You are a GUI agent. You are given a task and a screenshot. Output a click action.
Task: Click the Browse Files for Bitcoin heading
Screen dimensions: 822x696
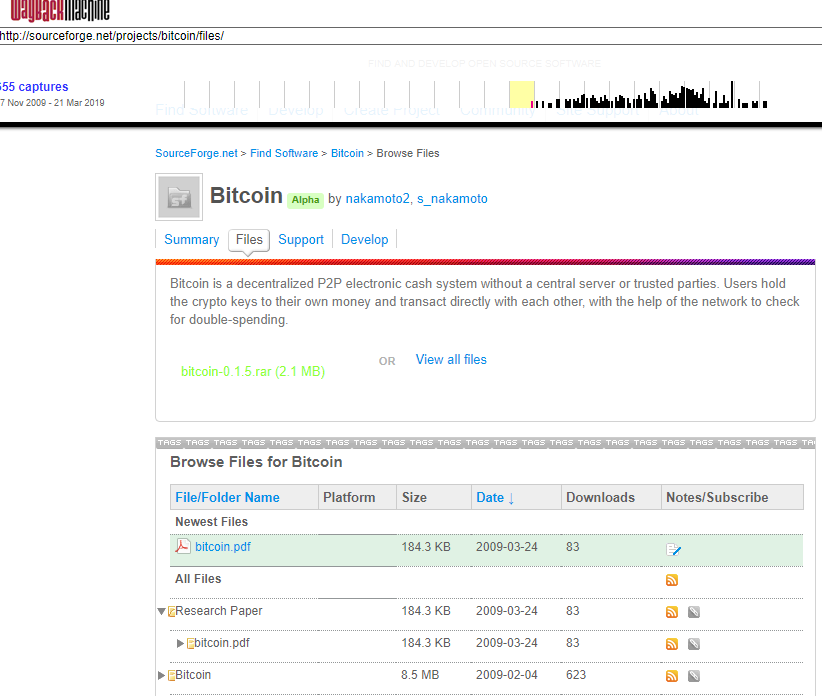coord(256,462)
